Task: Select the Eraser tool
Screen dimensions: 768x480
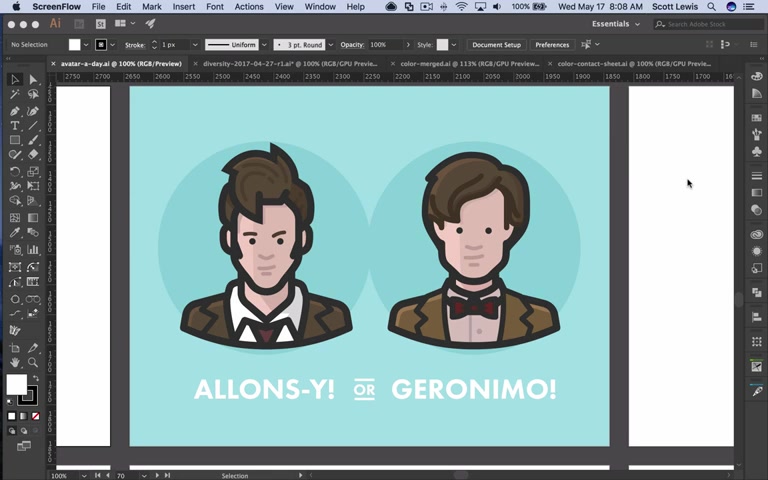Action: (33, 154)
